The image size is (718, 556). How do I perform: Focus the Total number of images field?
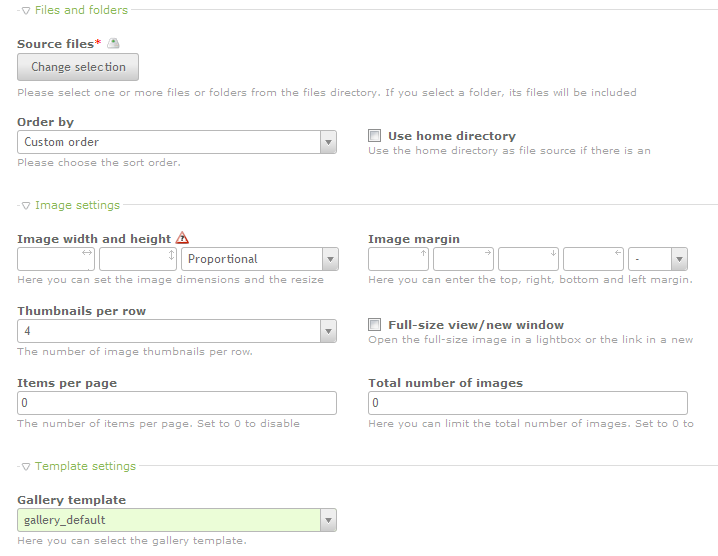pos(527,402)
